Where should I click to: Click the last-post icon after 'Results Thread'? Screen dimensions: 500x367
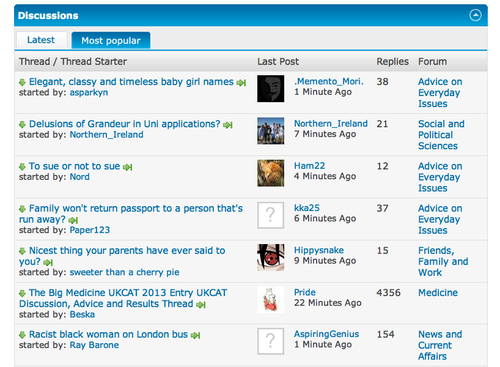[201, 305]
